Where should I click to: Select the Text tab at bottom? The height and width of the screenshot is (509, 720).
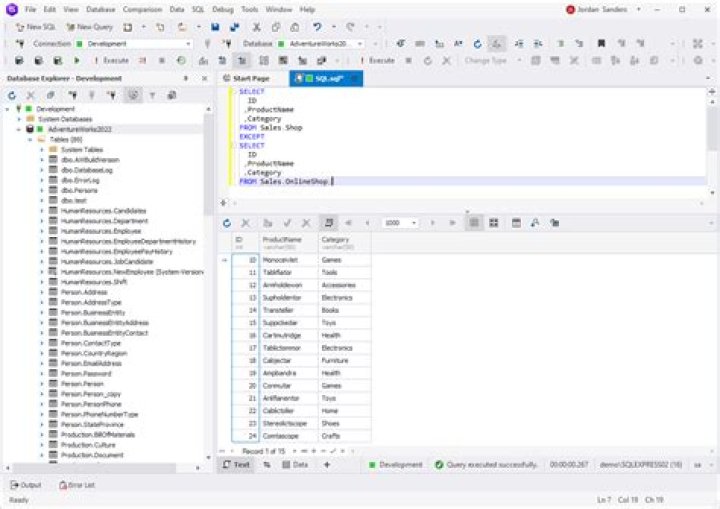point(236,464)
